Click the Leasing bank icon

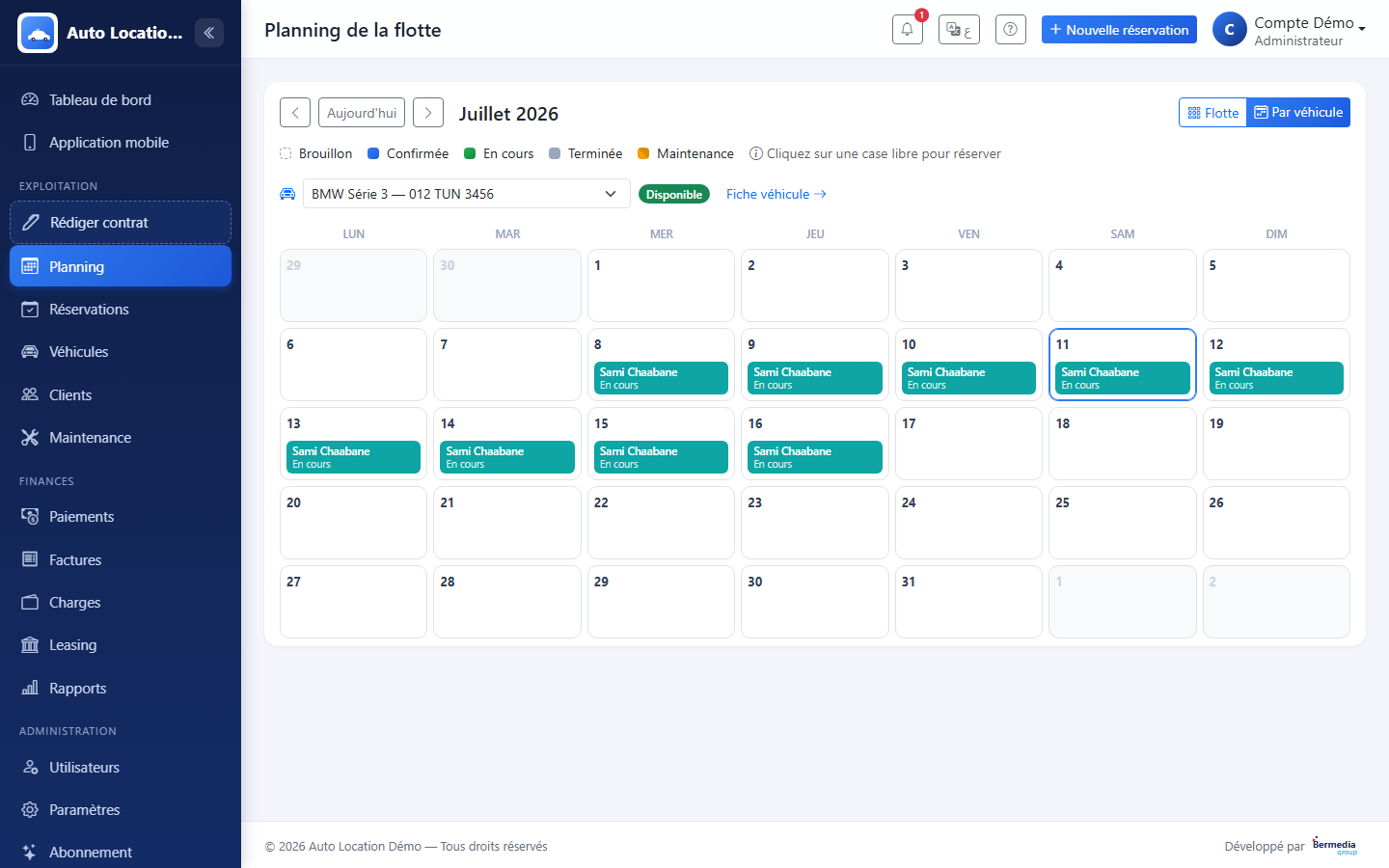[30, 644]
